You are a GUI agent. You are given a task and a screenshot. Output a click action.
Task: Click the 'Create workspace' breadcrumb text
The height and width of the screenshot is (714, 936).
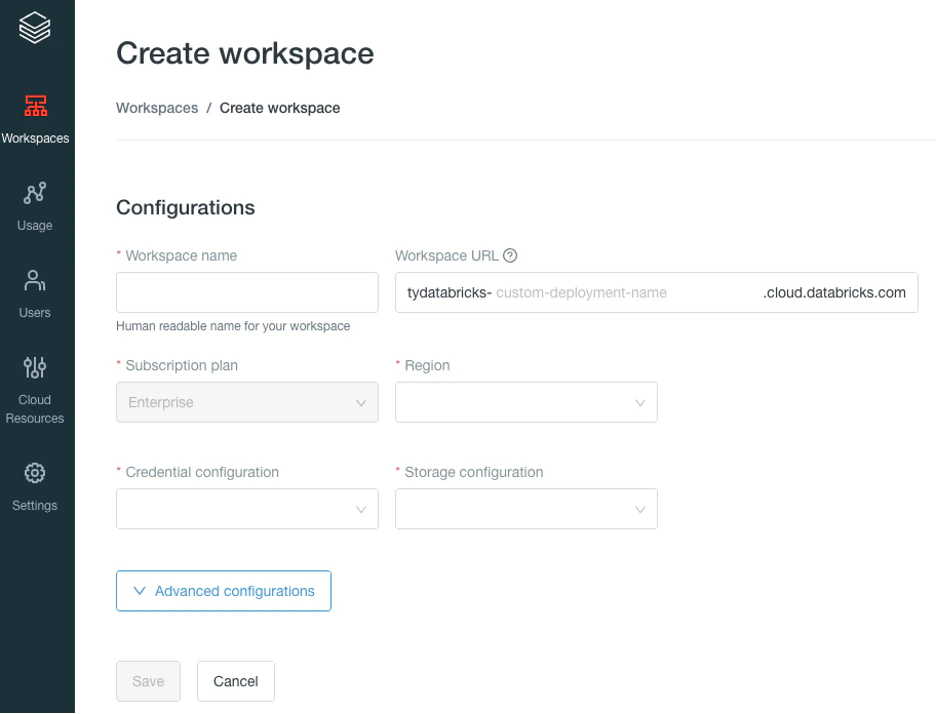(x=280, y=108)
